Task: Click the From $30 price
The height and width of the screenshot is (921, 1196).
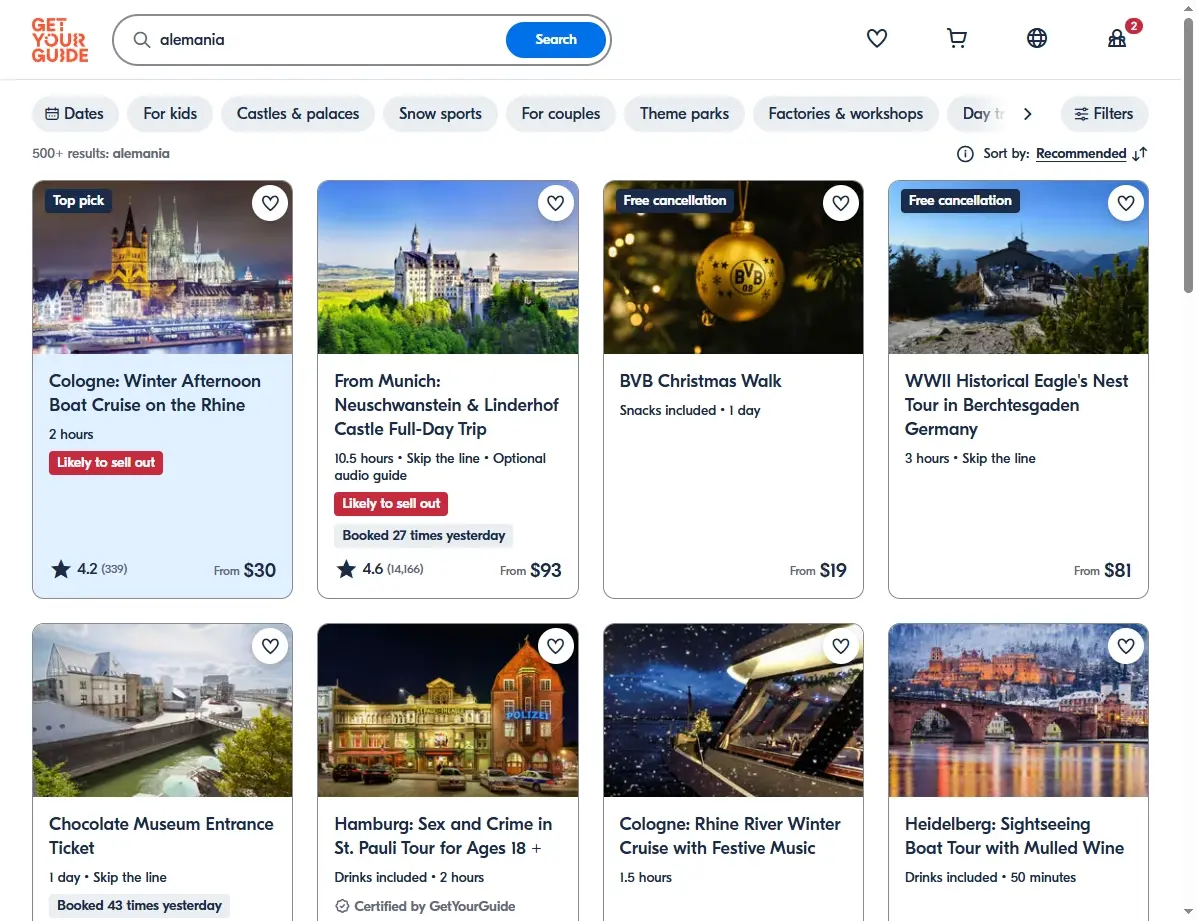Action: point(245,570)
